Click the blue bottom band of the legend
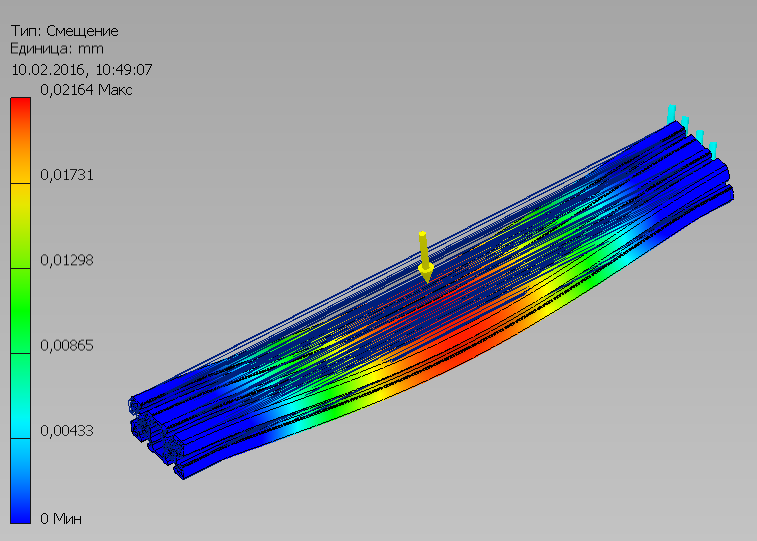 20,481
